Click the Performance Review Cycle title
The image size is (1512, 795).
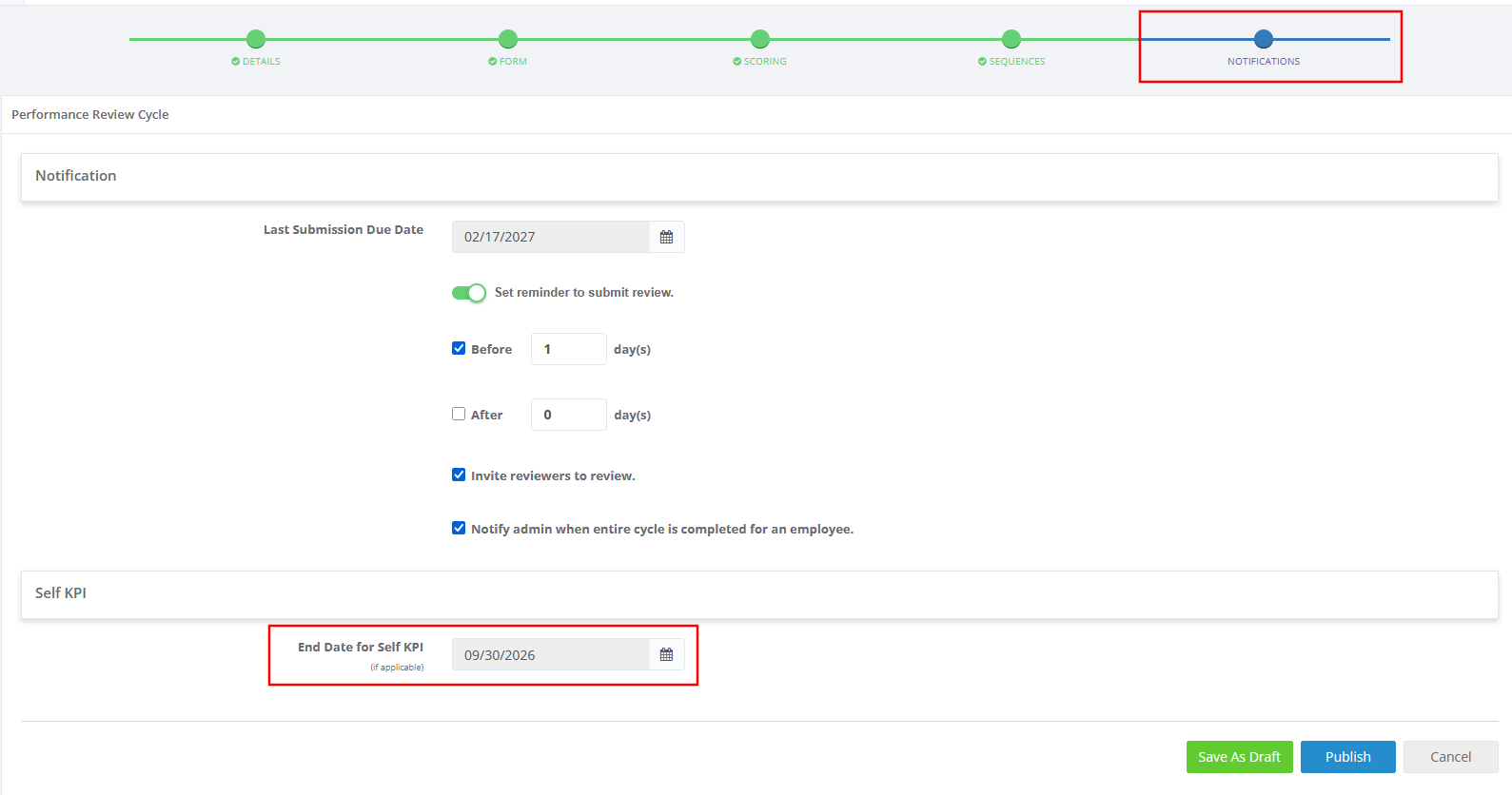tap(90, 114)
